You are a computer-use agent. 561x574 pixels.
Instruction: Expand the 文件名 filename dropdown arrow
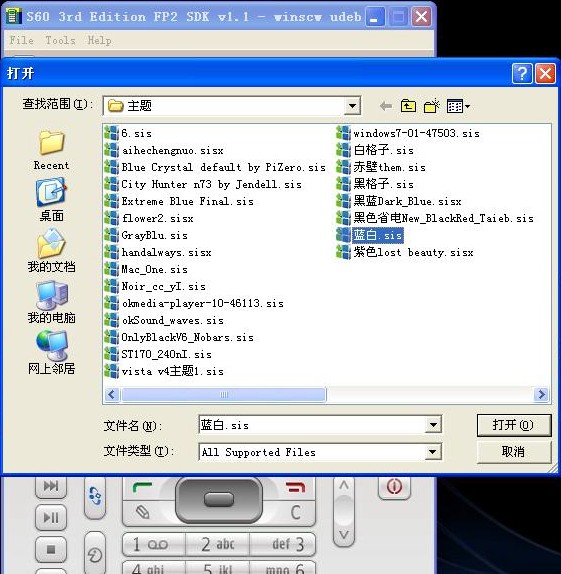(433, 425)
